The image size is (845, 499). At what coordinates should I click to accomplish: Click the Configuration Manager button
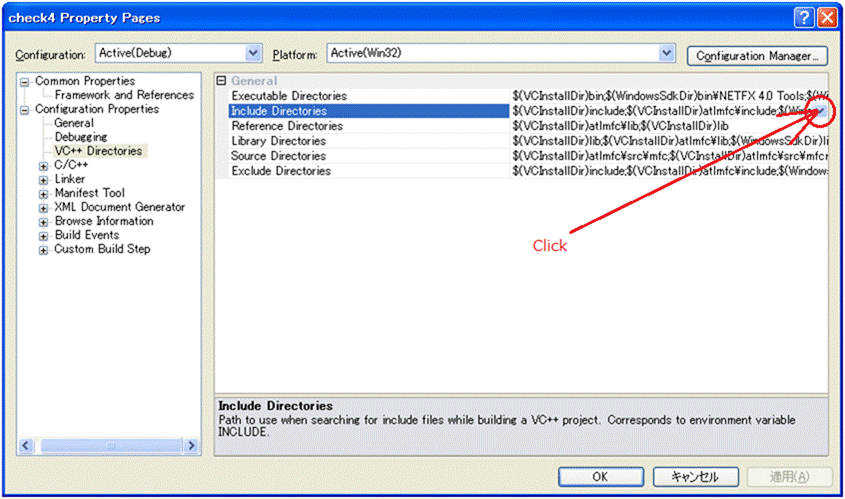click(x=758, y=56)
